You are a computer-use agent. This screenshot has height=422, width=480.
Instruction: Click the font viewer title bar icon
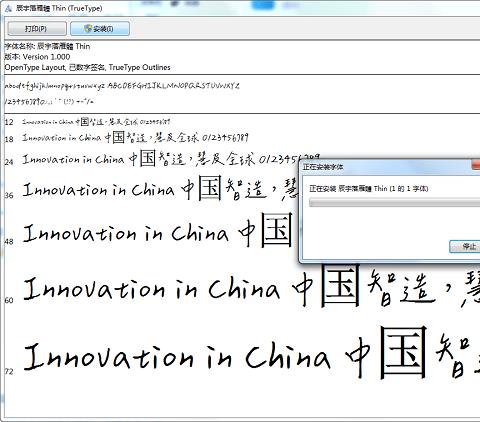[9, 8]
